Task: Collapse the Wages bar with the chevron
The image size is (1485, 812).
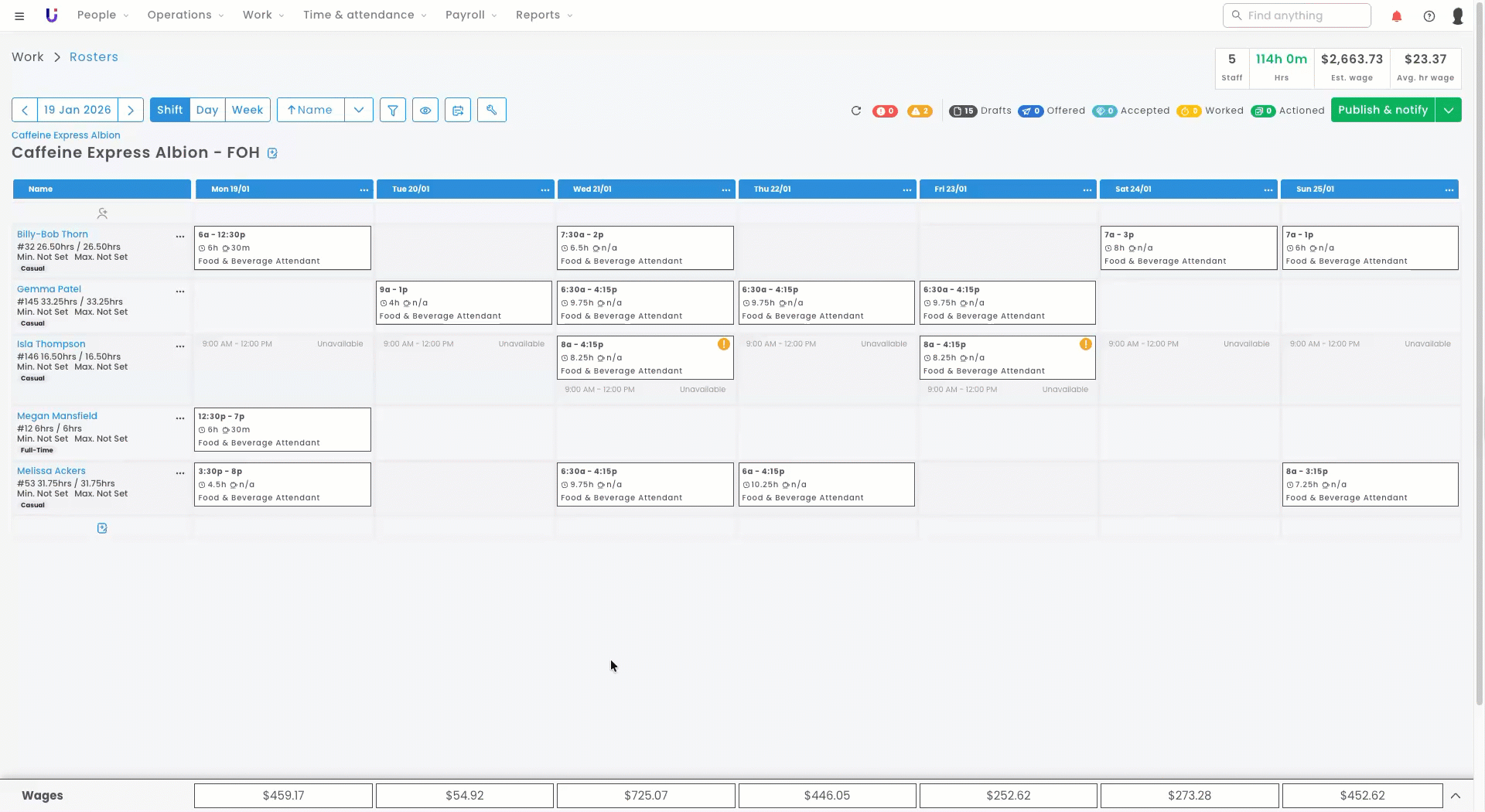Action: [x=1456, y=796]
